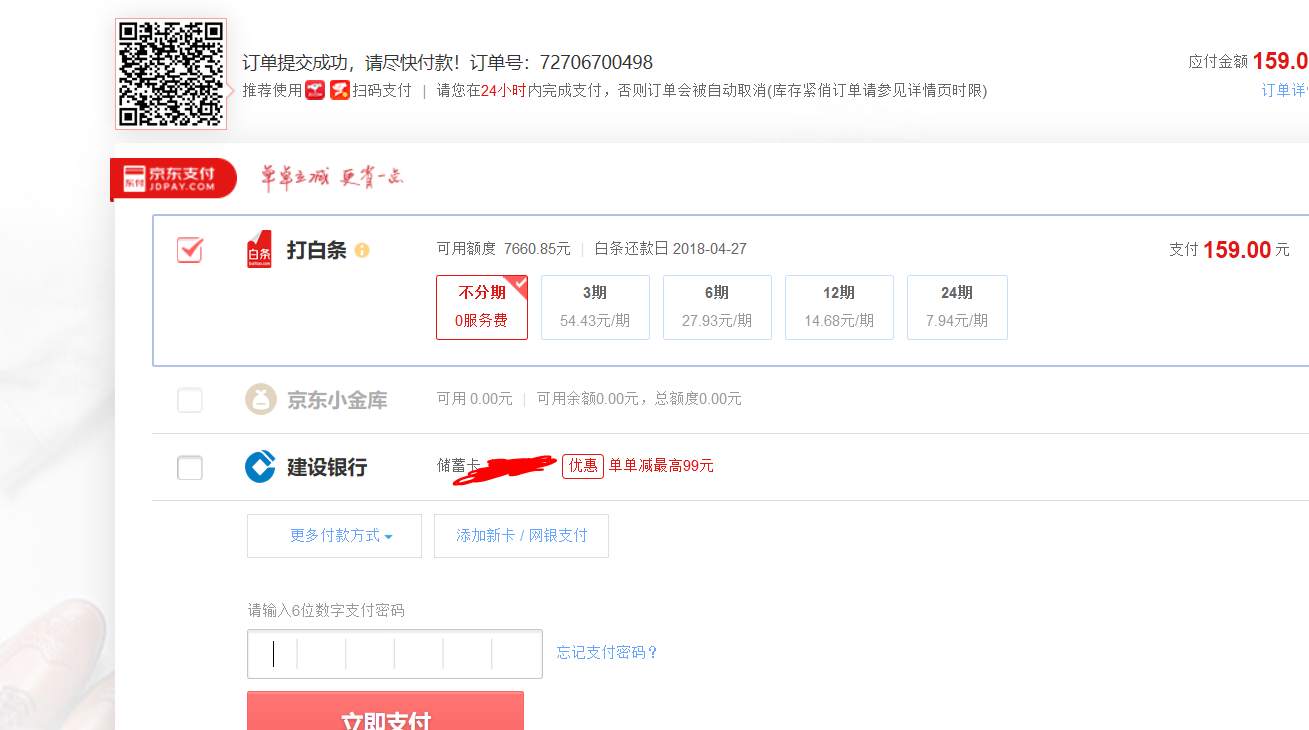Open the 忘记支付密码？ link
This screenshot has height=730, width=1309.
[x=608, y=652]
